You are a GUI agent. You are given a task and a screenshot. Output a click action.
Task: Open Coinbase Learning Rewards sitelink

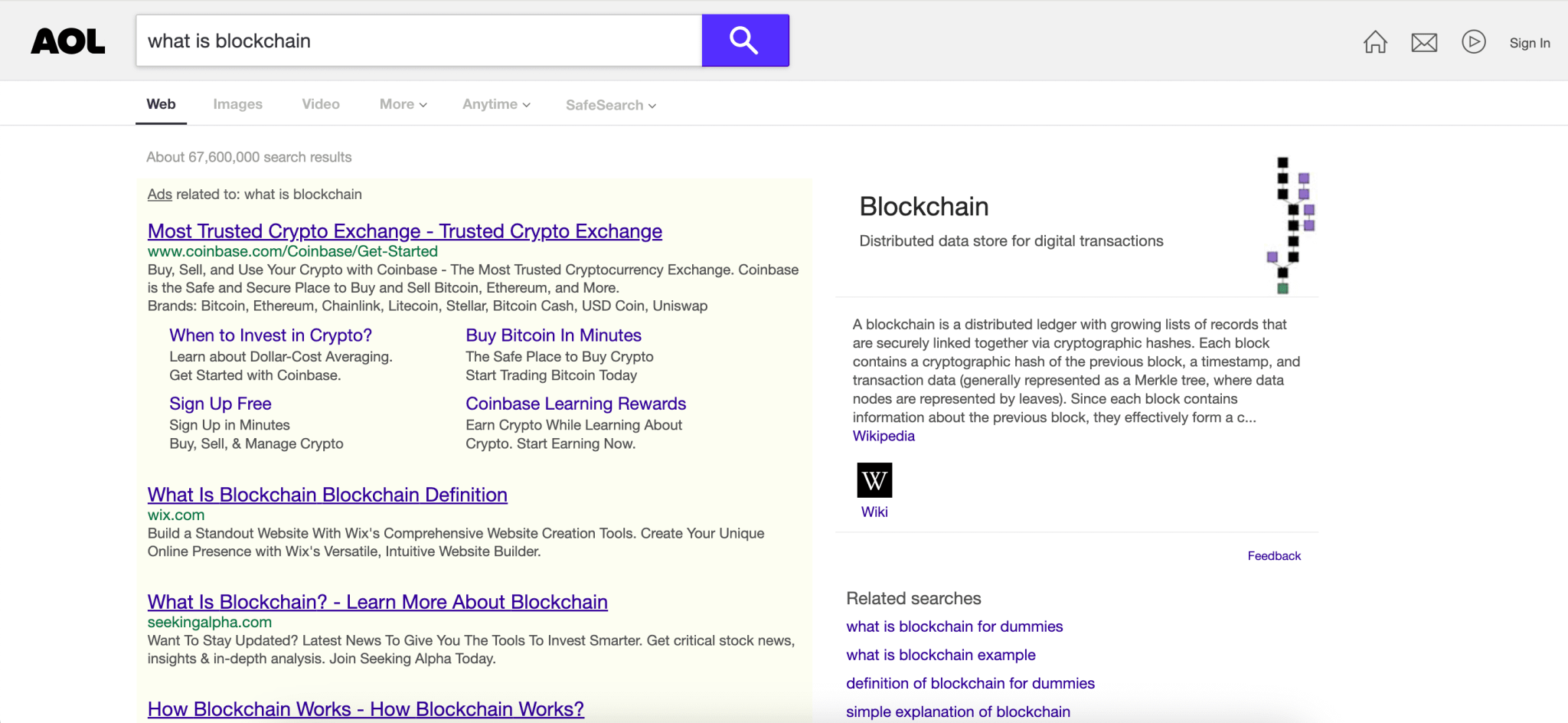[x=575, y=404]
